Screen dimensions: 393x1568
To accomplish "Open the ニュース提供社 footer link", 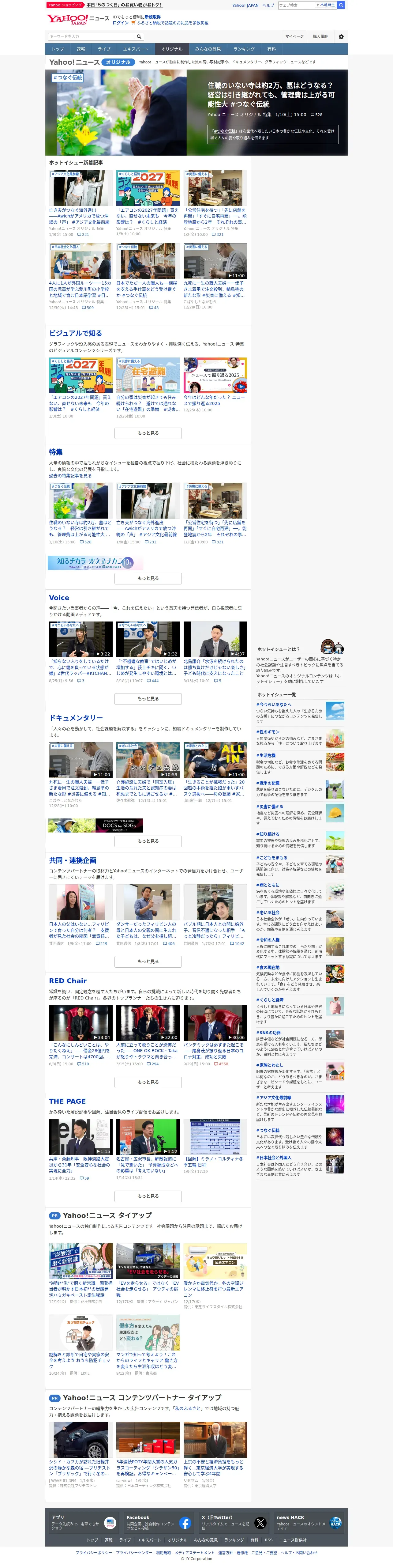I will [x=293, y=1540].
